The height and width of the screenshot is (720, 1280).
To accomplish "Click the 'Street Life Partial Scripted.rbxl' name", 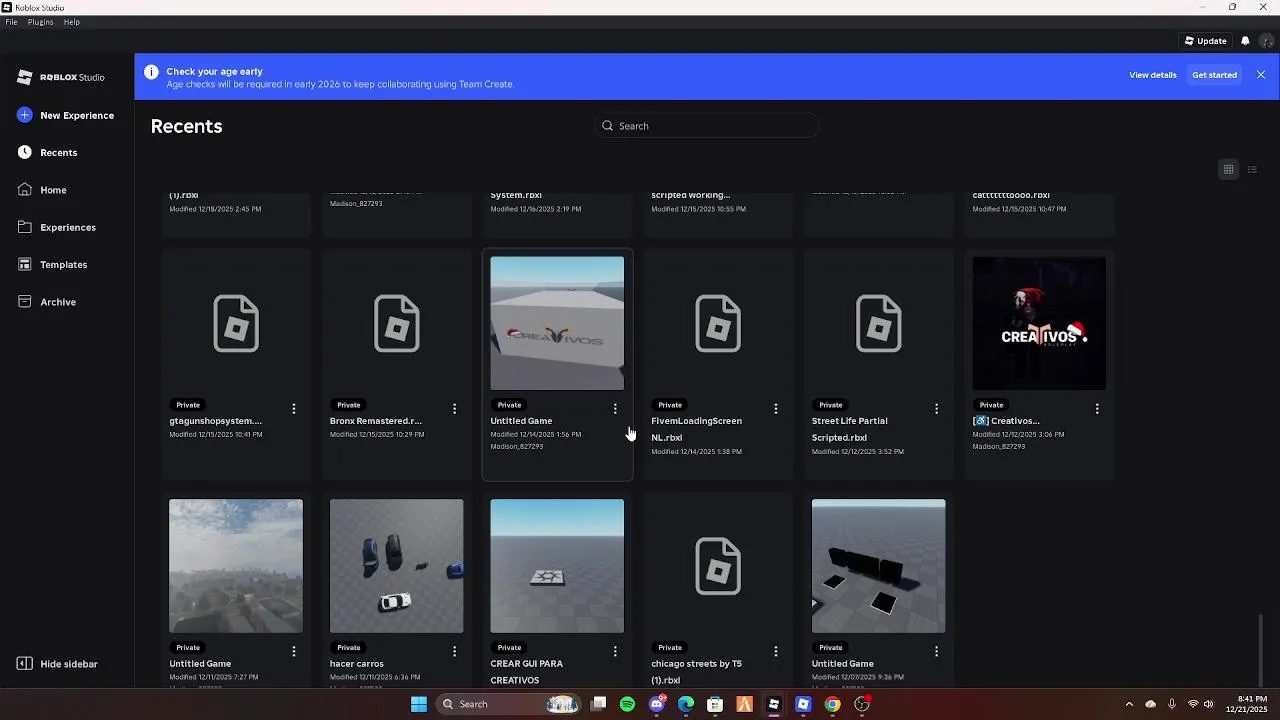I will coord(850,429).
